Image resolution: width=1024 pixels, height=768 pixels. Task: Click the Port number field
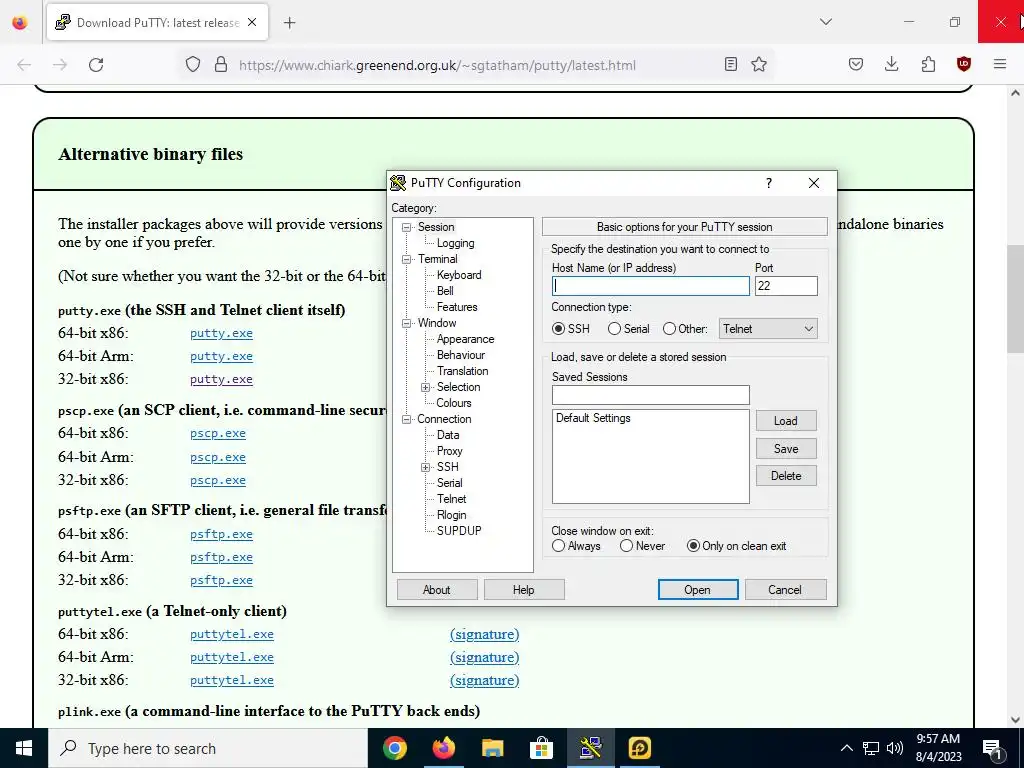[786, 286]
